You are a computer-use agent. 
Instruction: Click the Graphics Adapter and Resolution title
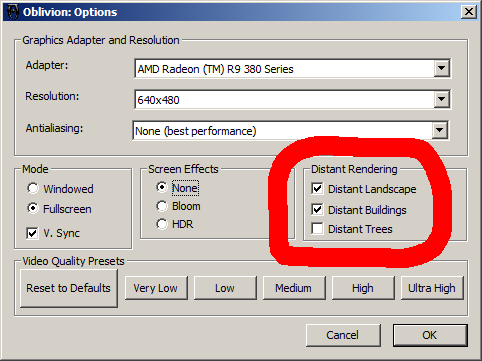pyautogui.click(x=101, y=40)
